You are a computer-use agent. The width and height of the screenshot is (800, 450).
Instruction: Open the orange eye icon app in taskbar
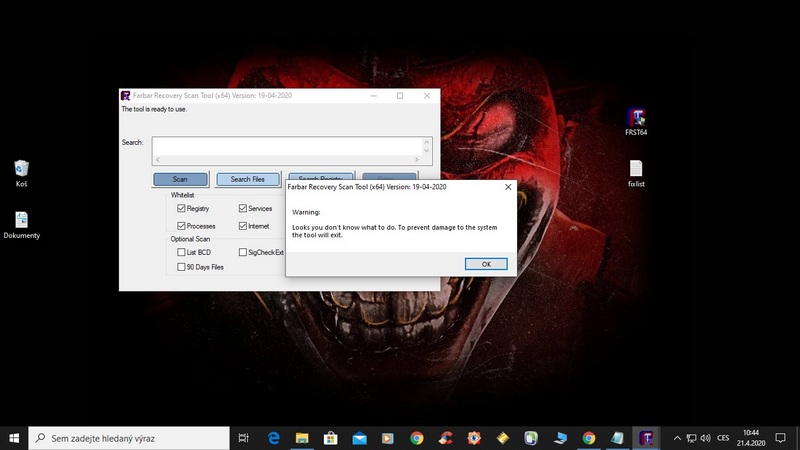pyautogui.click(x=474, y=438)
